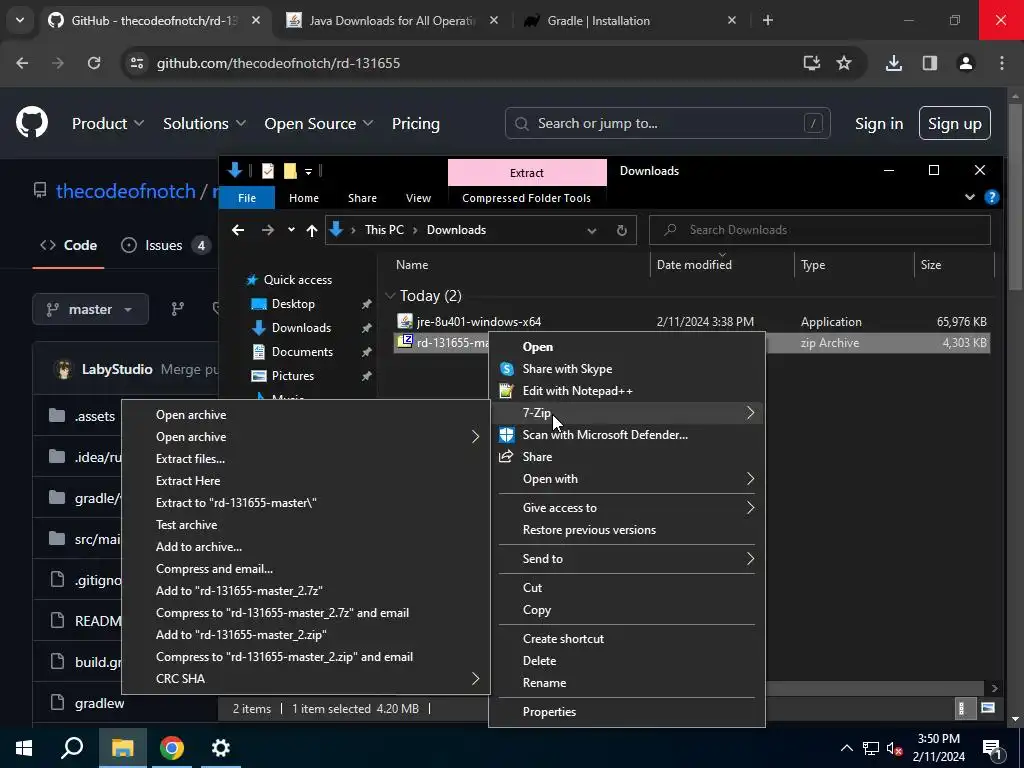Sort by Date modified column header
The width and height of the screenshot is (1024, 768).
[x=694, y=264]
